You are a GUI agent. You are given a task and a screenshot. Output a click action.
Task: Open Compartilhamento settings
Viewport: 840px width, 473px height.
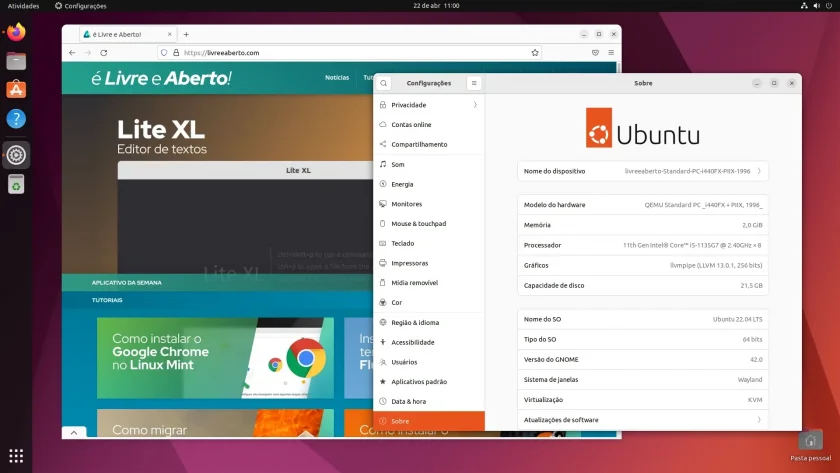click(429, 144)
